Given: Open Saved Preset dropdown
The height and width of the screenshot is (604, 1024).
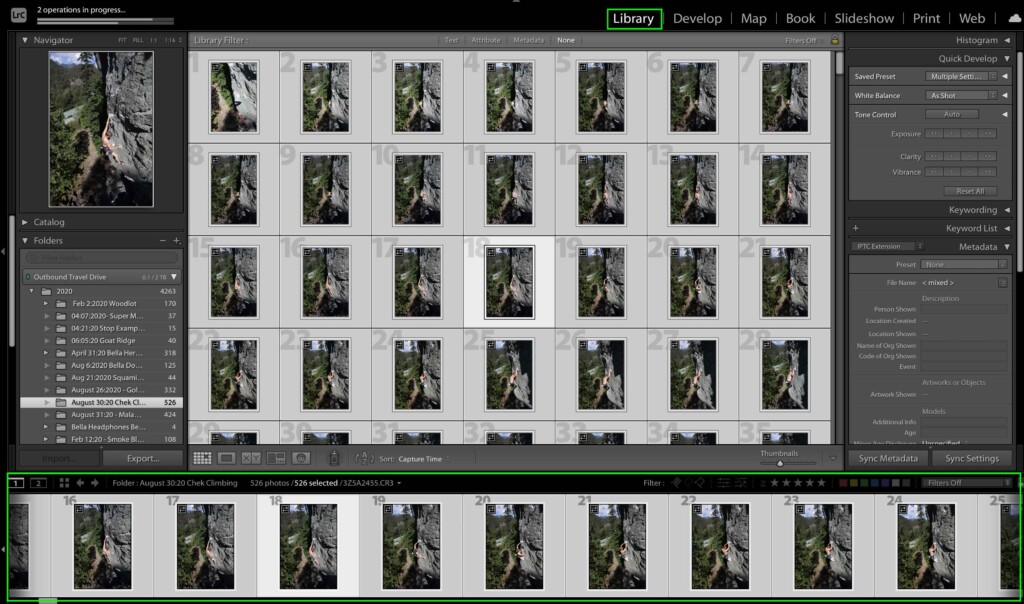Looking at the screenshot, I should click(x=961, y=76).
